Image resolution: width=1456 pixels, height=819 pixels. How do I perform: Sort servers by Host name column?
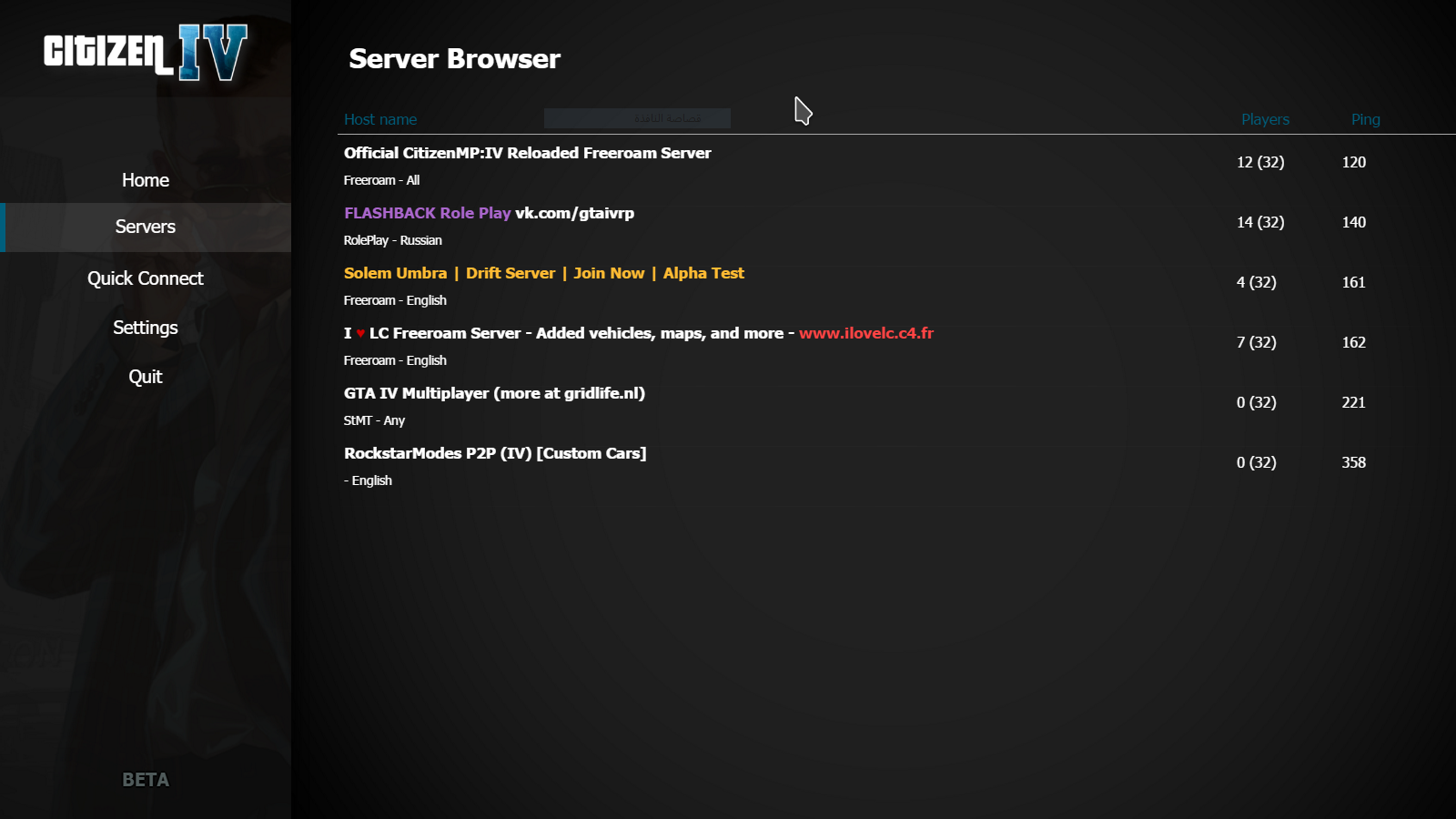[x=380, y=119]
